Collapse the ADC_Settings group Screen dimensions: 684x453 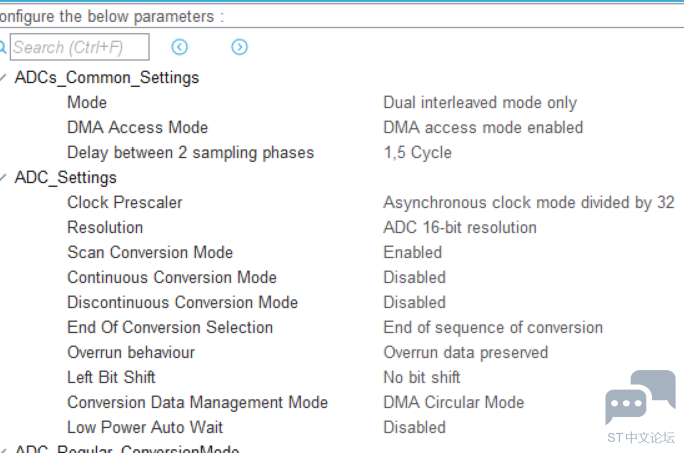coord(4,177)
